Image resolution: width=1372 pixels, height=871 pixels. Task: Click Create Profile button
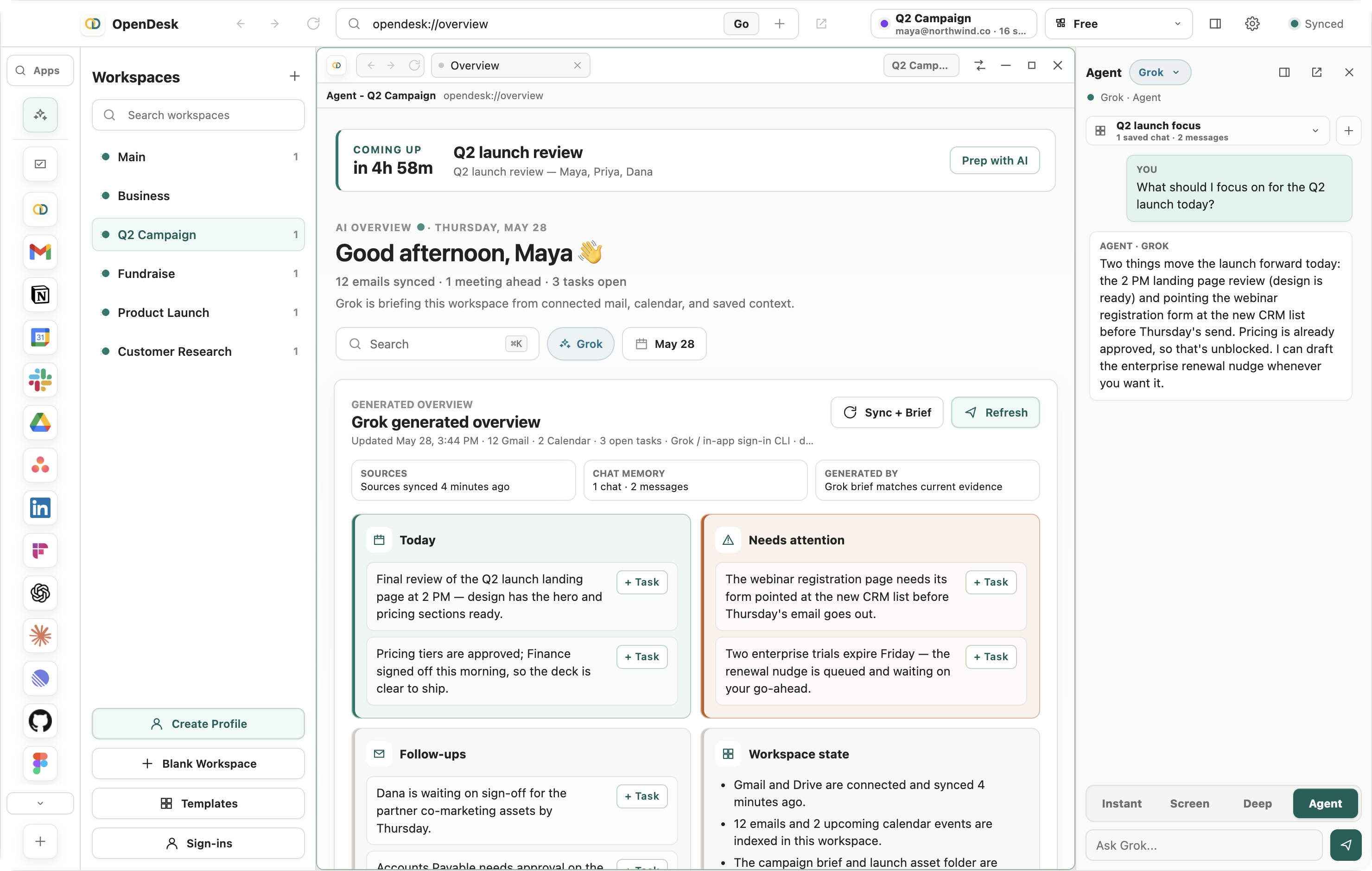(x=198, y=724)
